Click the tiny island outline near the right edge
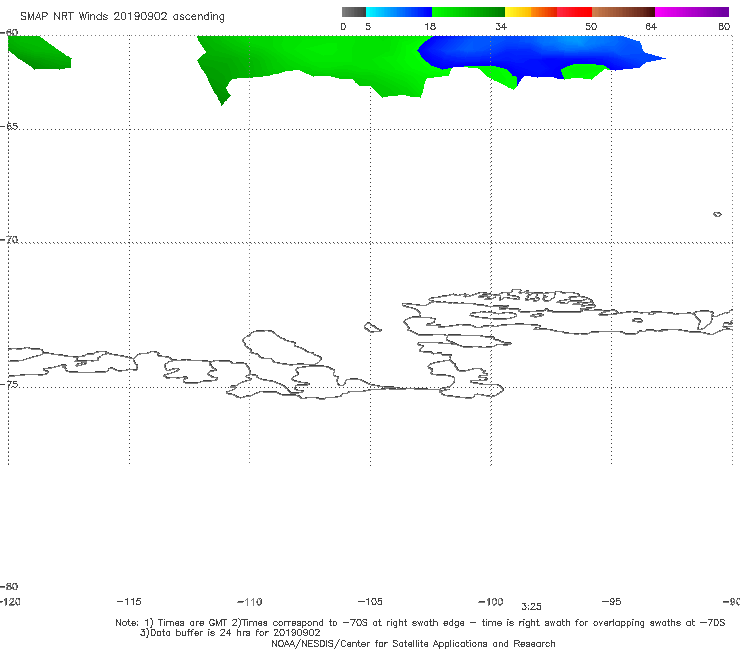 [x=717, y=214]
